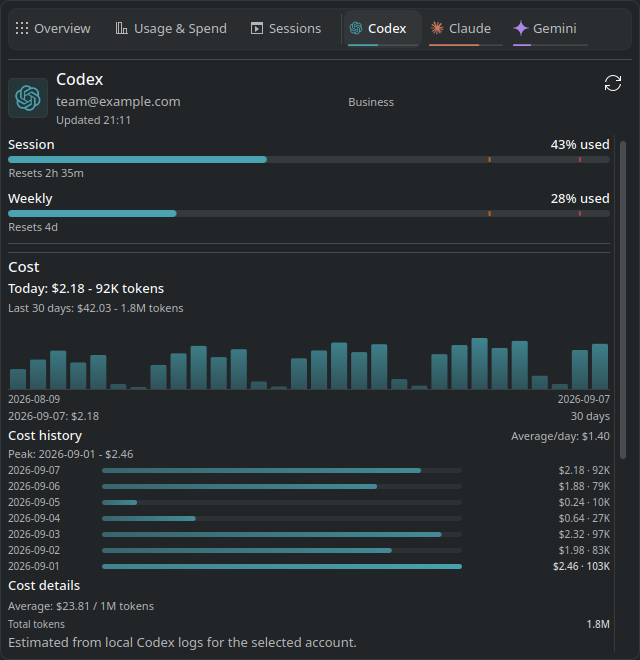
Task: Click Today: $2.18 - 92K tokens
Action: (x=86, y=288)
